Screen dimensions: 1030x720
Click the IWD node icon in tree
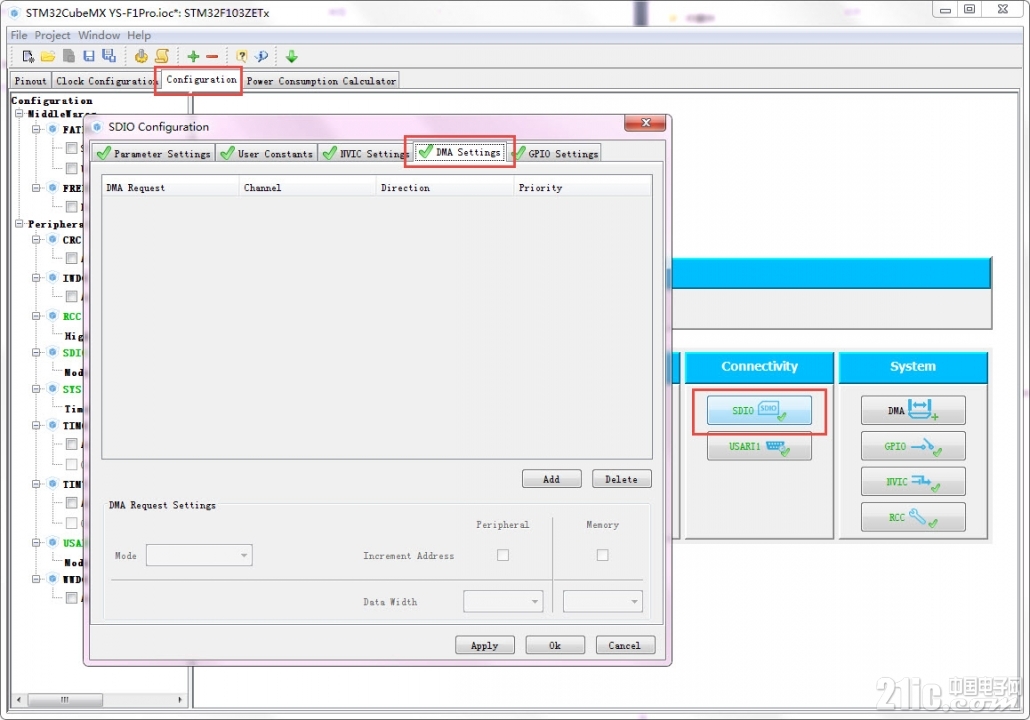(x=53, y=278)
